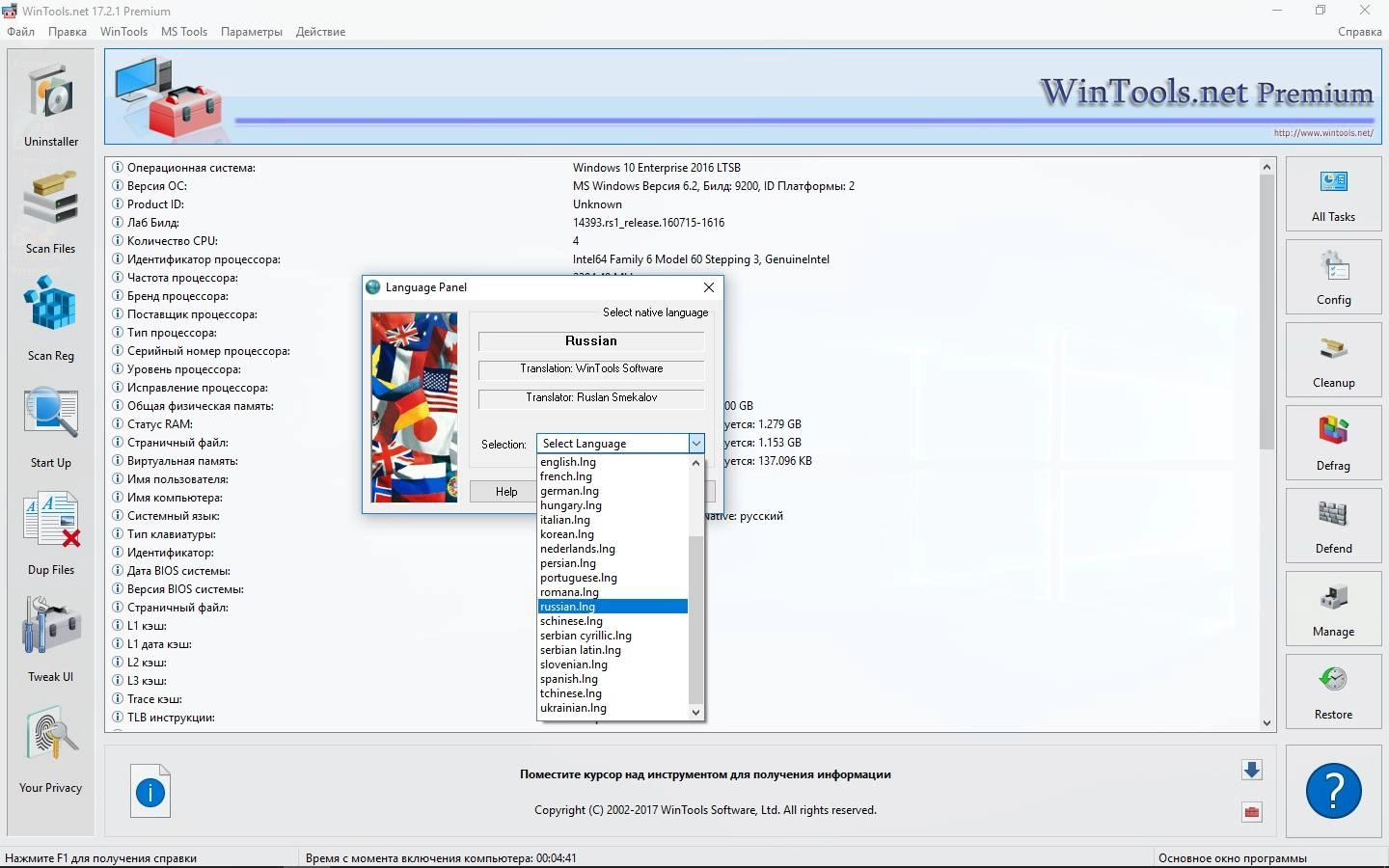Click the Translator: Ruslan Smekalov field
This screenshot has width=1389, height=868.
point(591,397)
